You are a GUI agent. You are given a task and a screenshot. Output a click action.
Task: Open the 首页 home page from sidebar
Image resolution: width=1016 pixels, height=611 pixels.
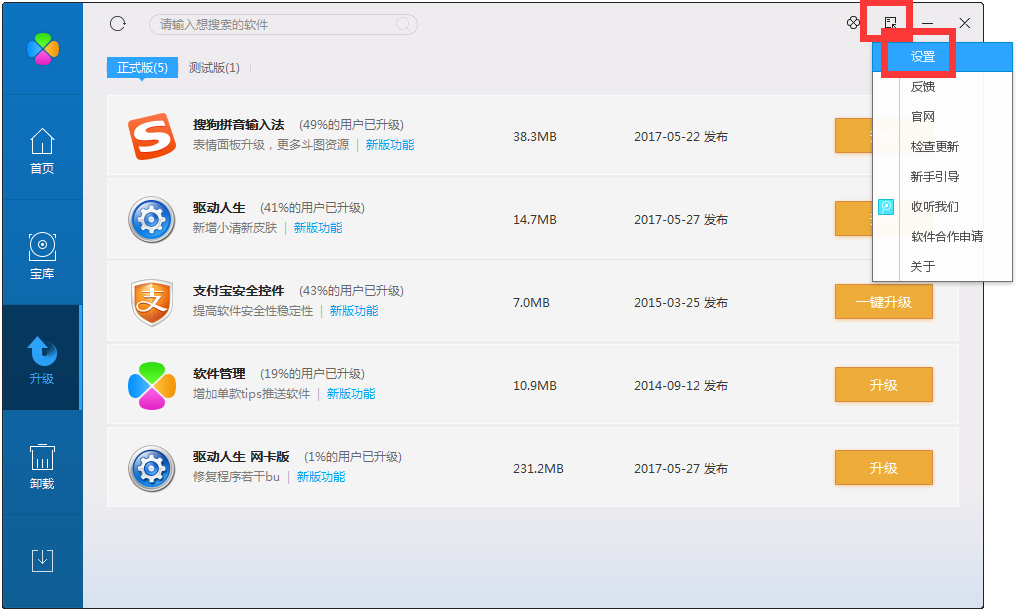(x=42, y=150)
